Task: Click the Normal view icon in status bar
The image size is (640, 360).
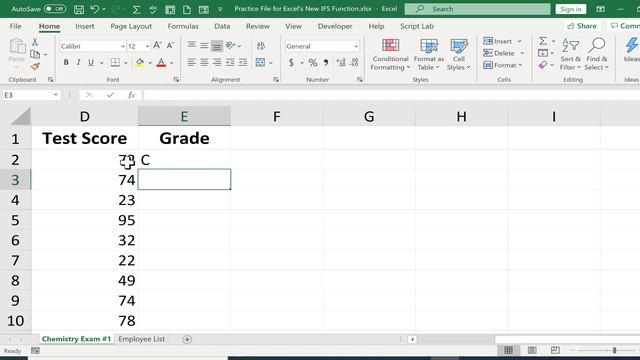Action: 509,350
